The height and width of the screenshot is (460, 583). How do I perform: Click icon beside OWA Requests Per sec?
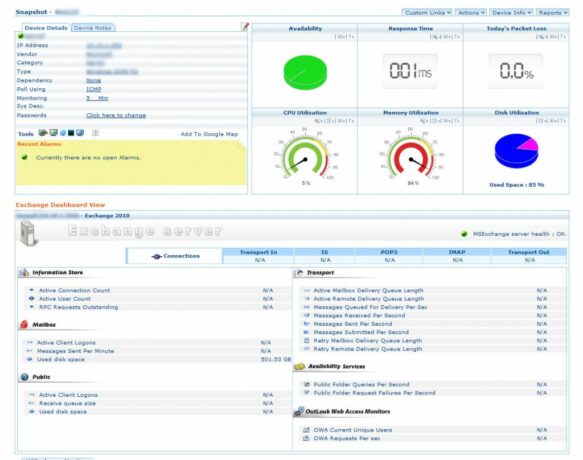pos(306,438)
